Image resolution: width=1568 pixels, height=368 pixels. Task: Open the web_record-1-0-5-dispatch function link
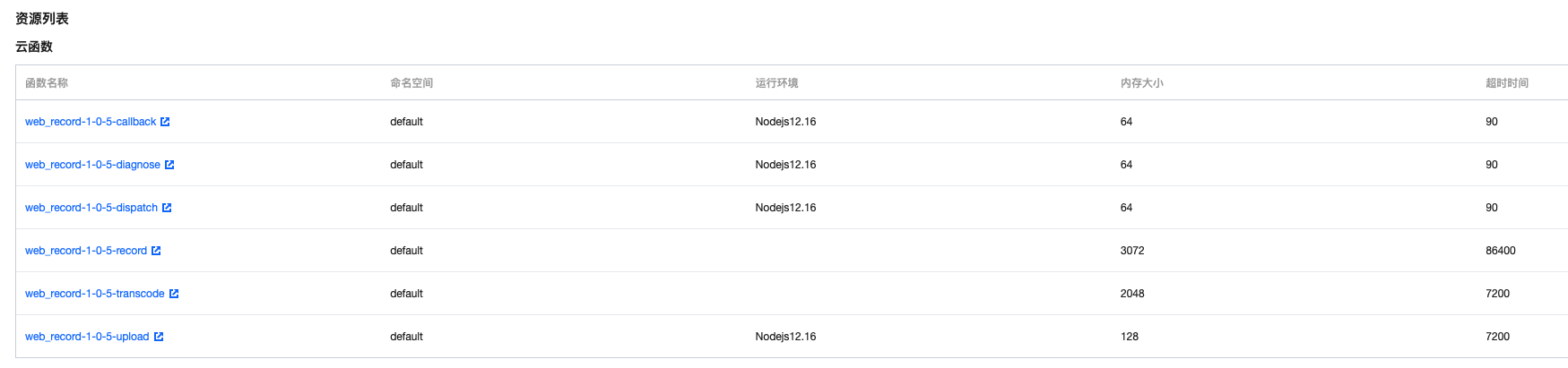[x=91, y=208]
